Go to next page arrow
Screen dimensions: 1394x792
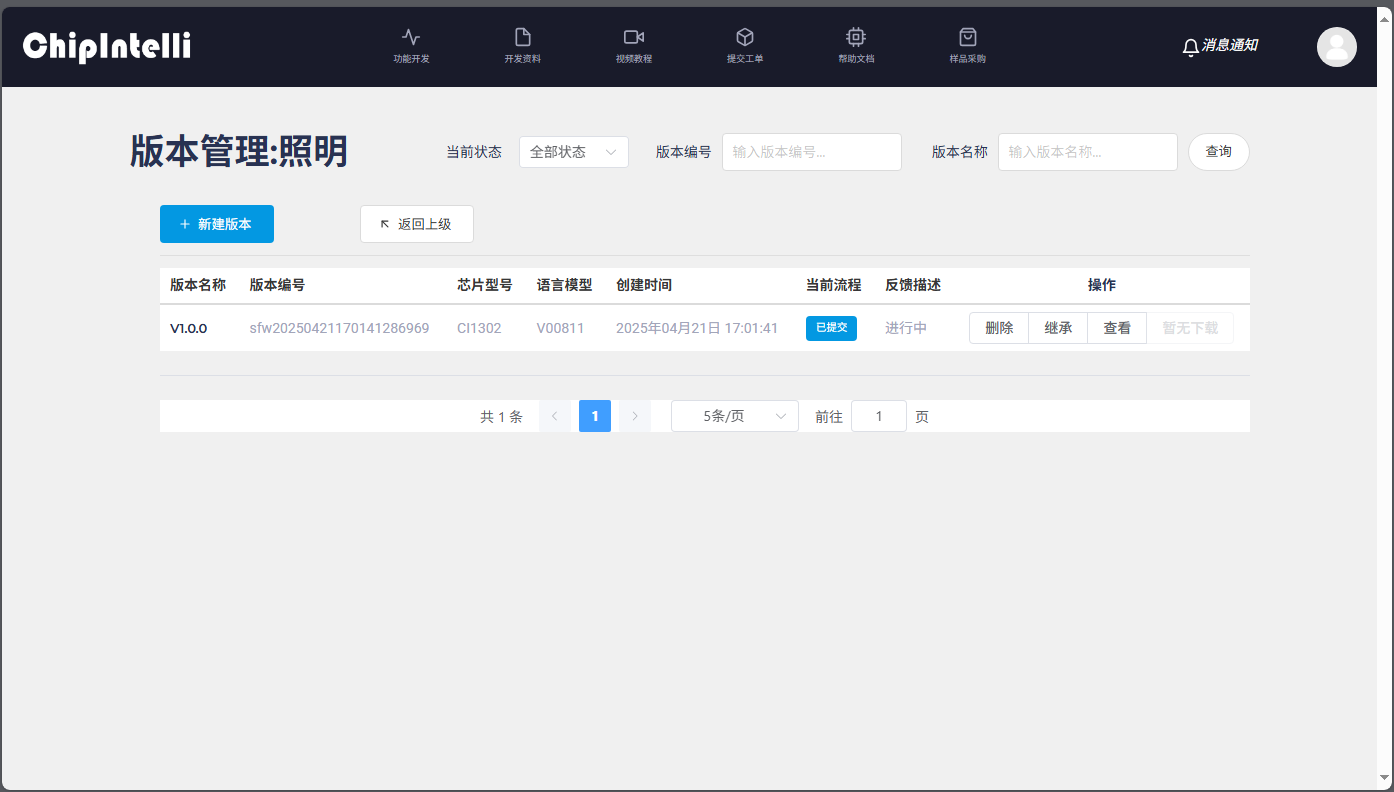pyautogui.click(x=635, y=416)
